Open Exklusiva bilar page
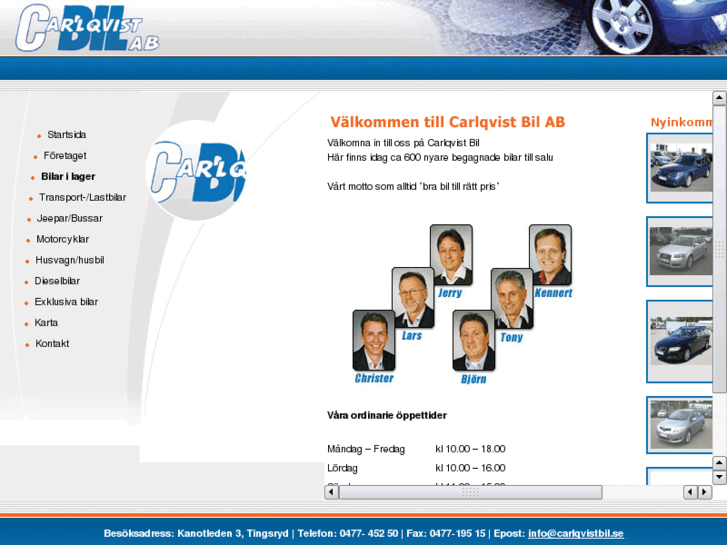Screen dimensions: 727x545 tap(66, 302)
